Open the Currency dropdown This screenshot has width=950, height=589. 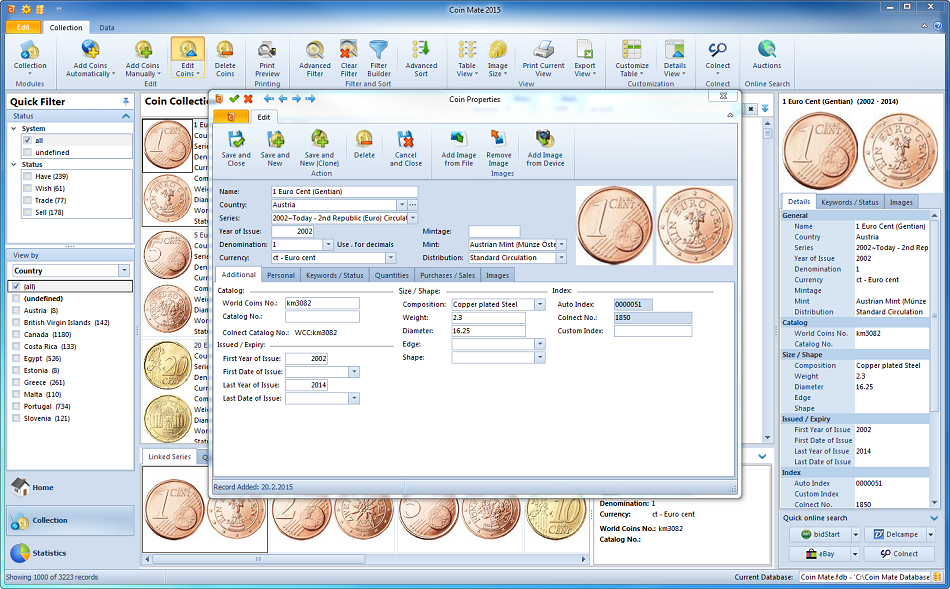pos(390,258)
